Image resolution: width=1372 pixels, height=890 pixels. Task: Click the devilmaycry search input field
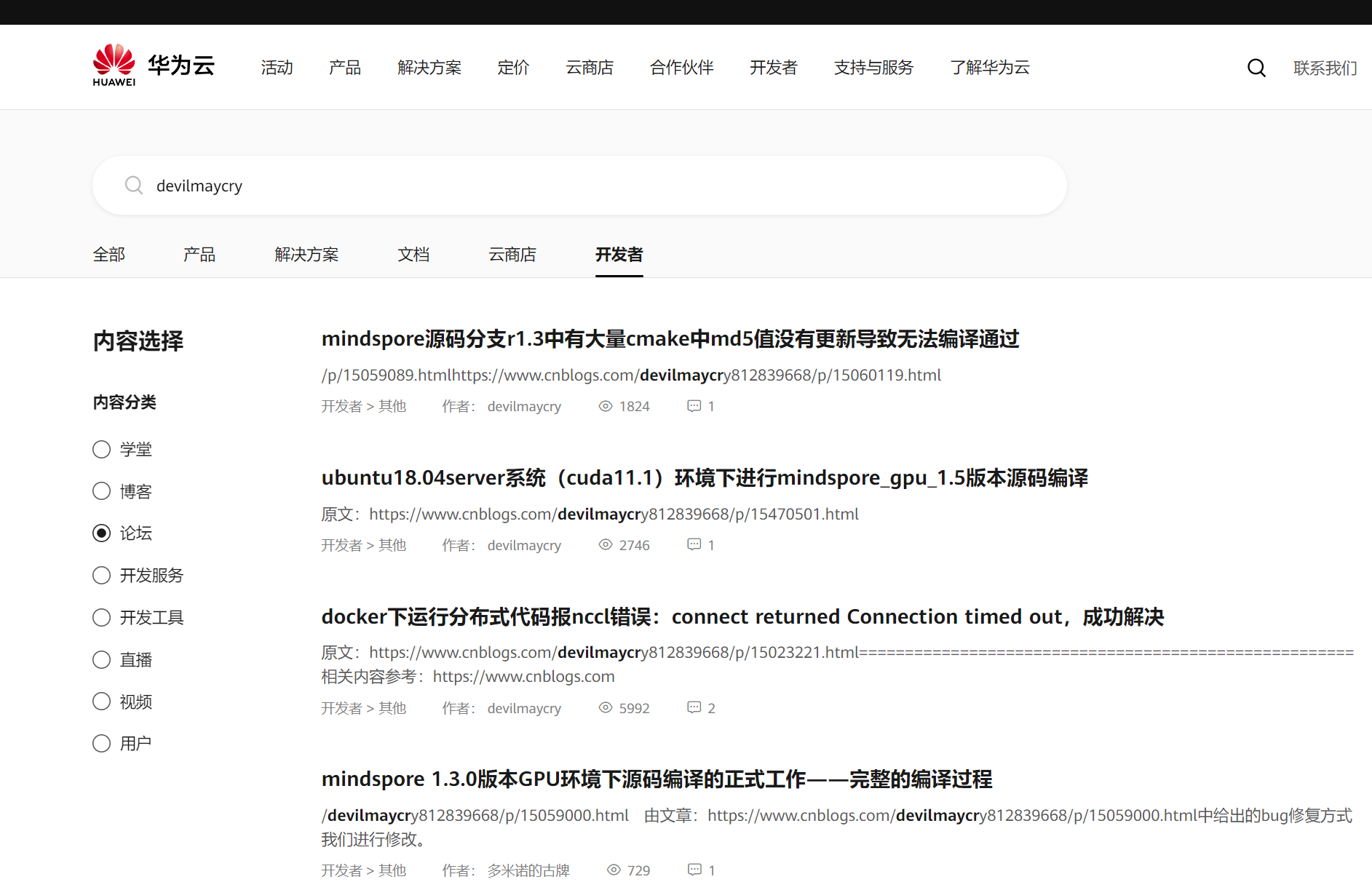579,185
